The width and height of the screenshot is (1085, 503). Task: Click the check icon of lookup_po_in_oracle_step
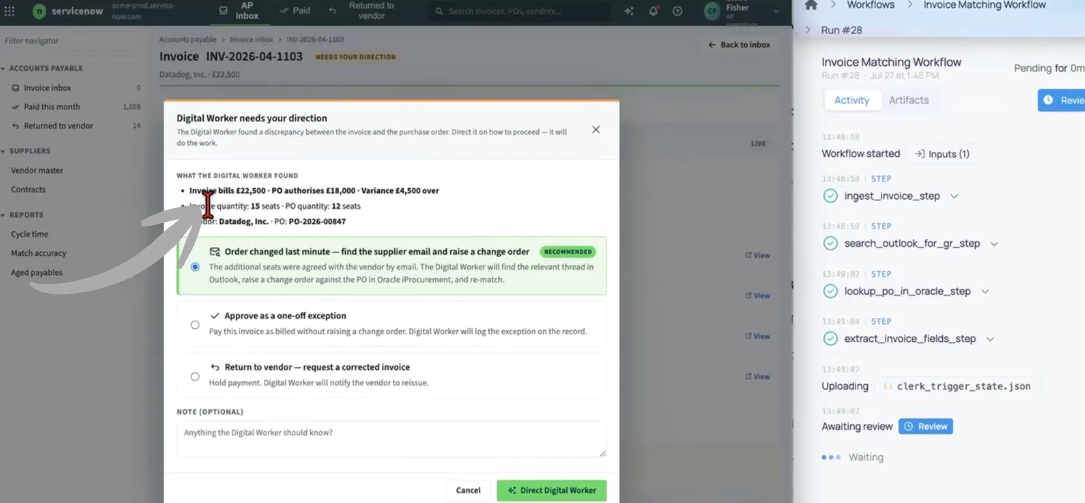point(830,292)
